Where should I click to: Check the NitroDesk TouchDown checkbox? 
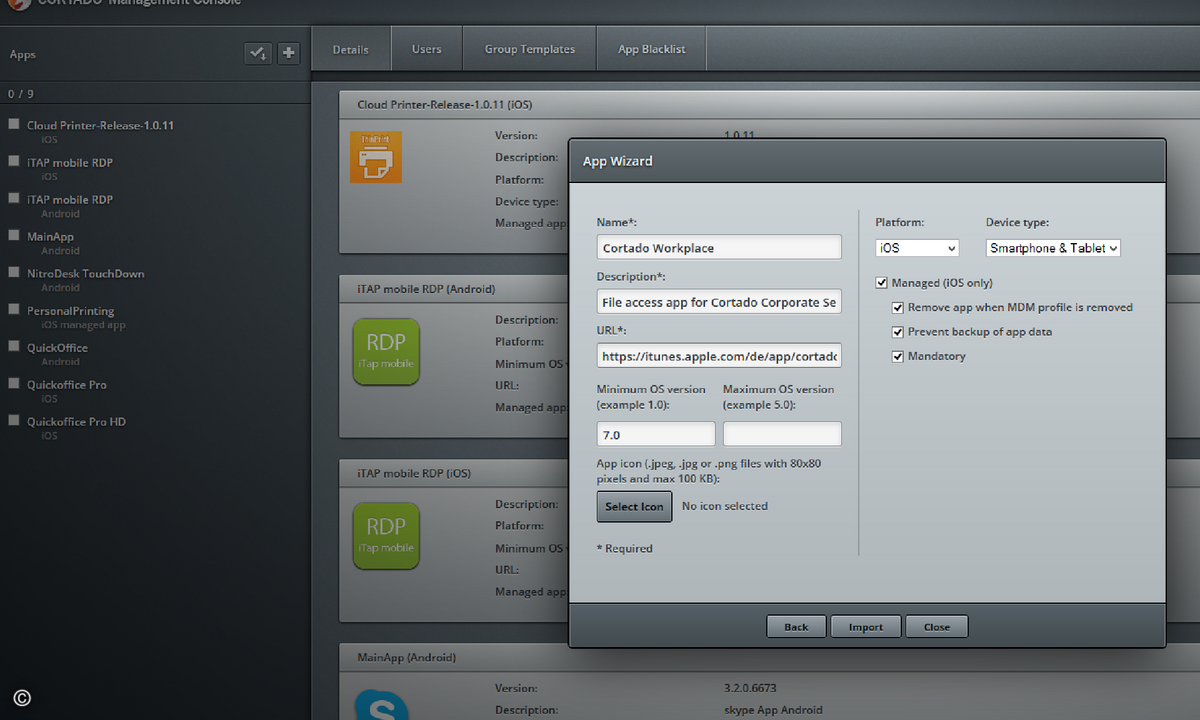click(14, 272)
